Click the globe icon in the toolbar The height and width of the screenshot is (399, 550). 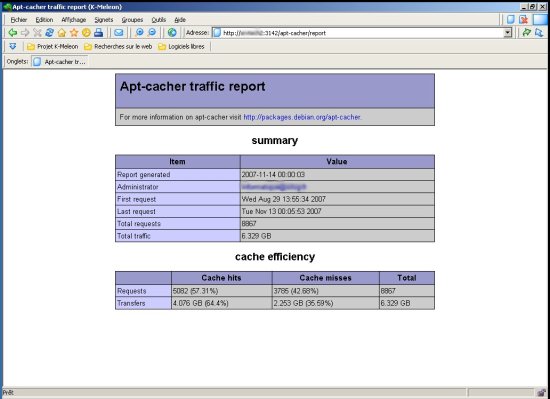(172, 33)
